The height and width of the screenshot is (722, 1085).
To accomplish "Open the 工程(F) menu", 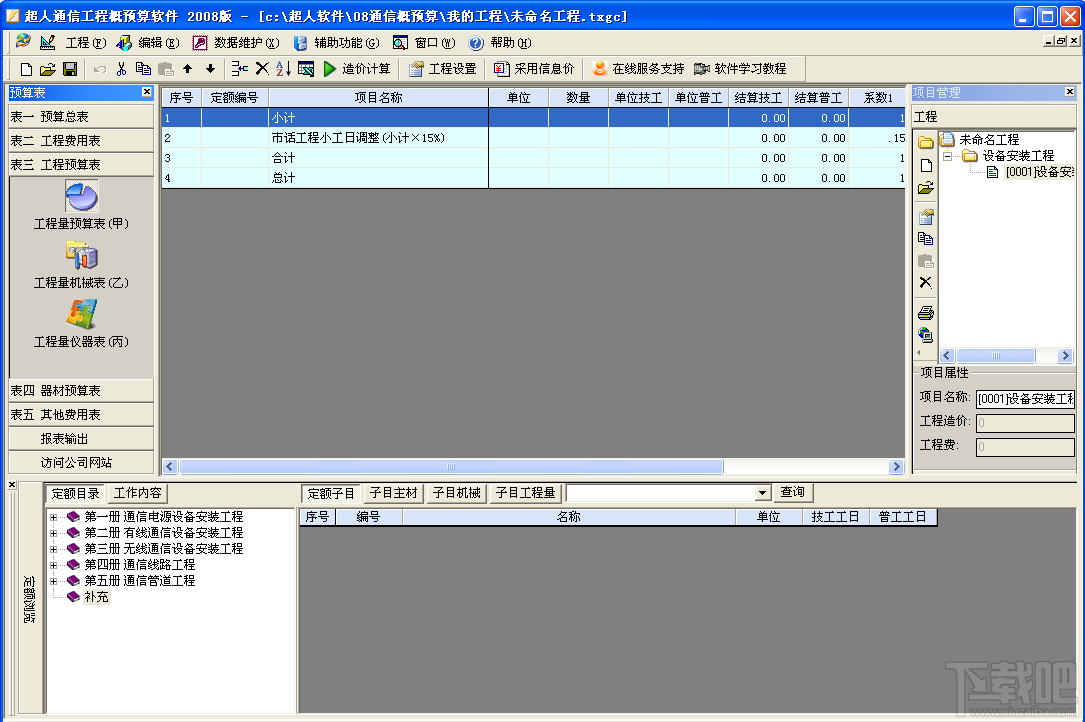I will tap(86, 43).
